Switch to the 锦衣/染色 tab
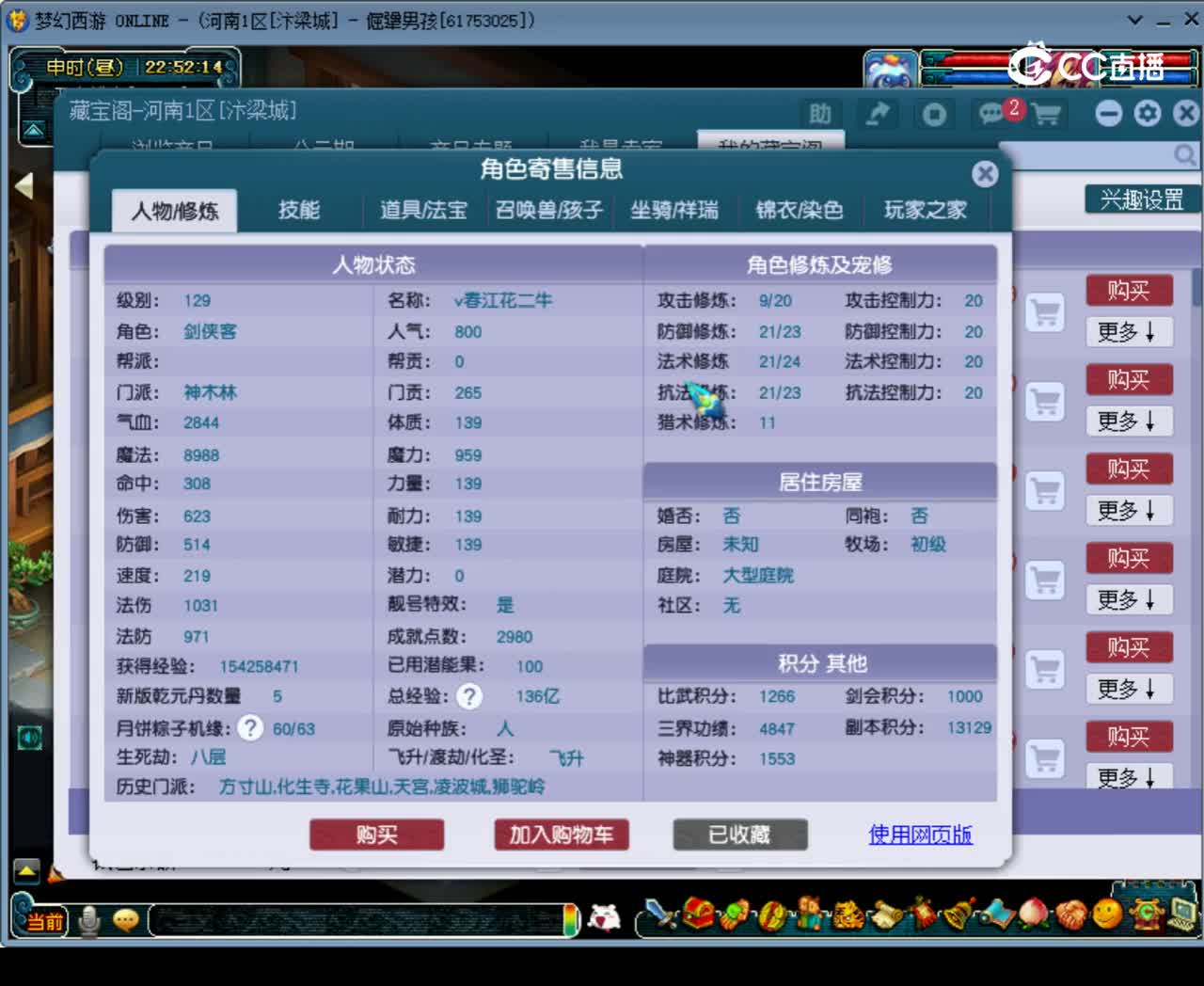 click(x=800, y=210)
